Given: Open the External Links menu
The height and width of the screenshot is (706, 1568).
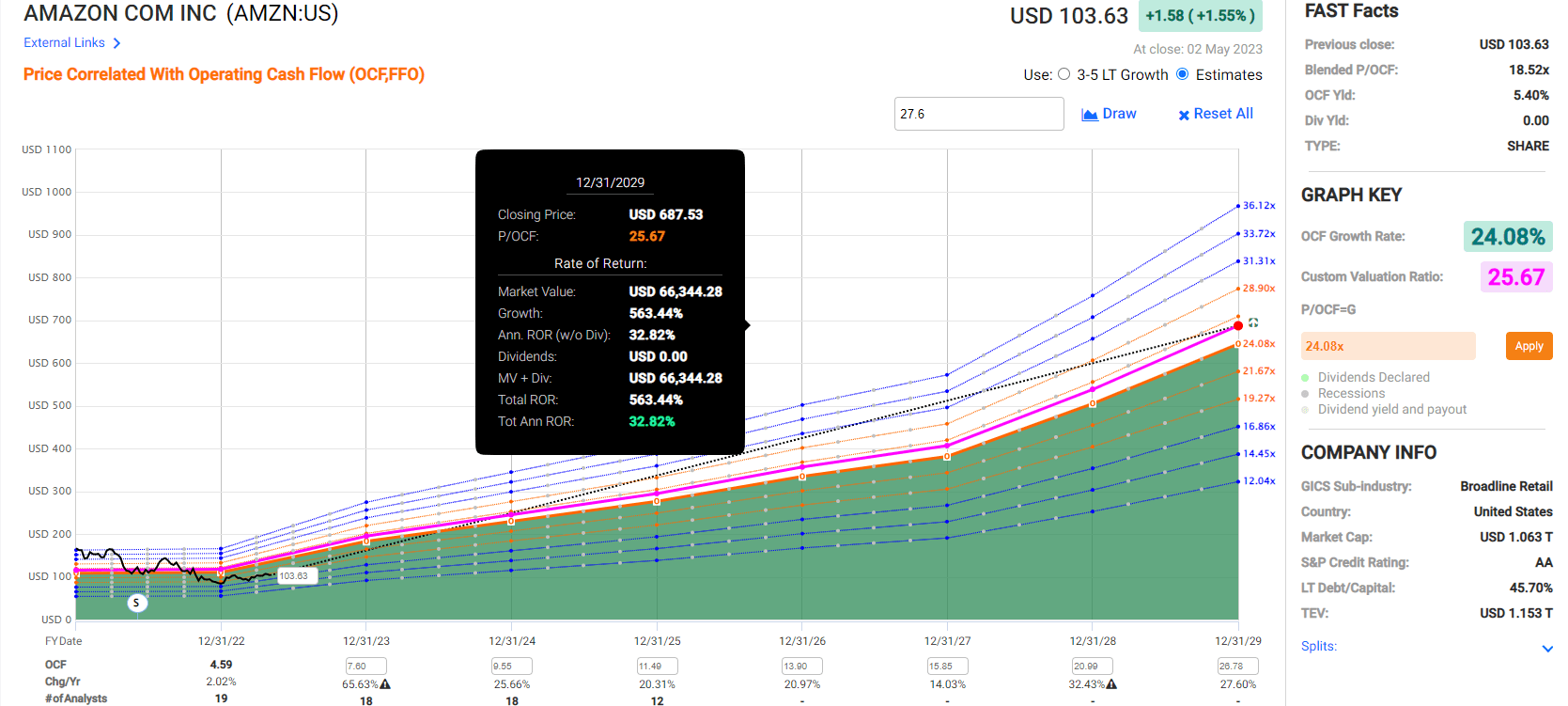Looking at the screenshot, I should (x=72, y=42).
